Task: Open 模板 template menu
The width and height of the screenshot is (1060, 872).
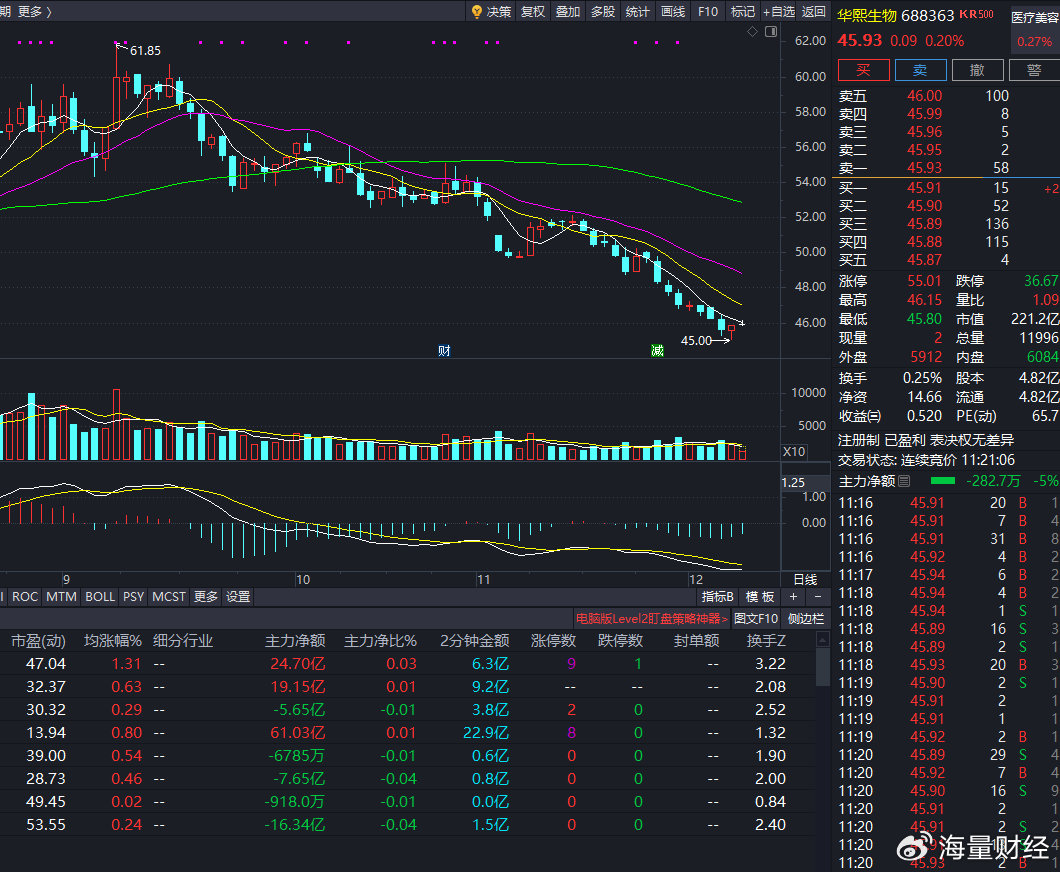Action: pos(759,596)
